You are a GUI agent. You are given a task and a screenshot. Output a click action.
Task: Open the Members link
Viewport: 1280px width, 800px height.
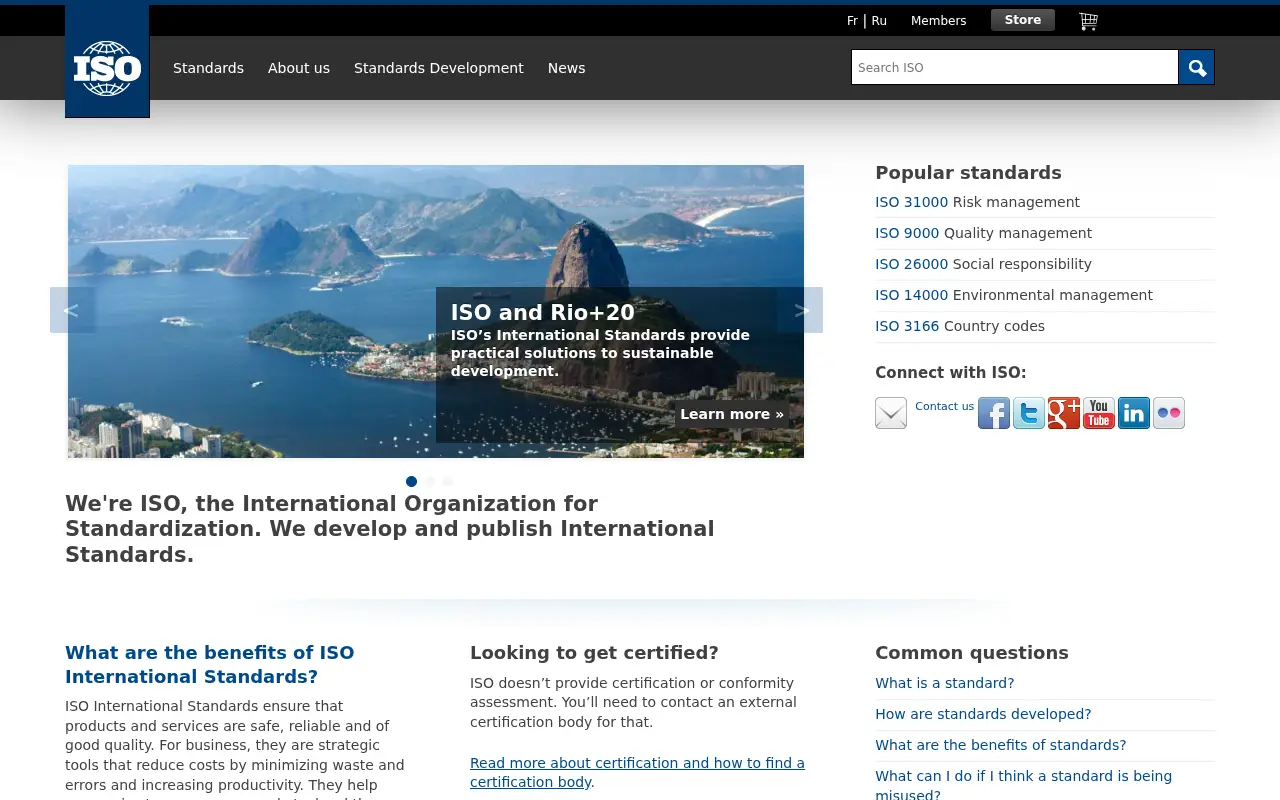click(939, 21)
